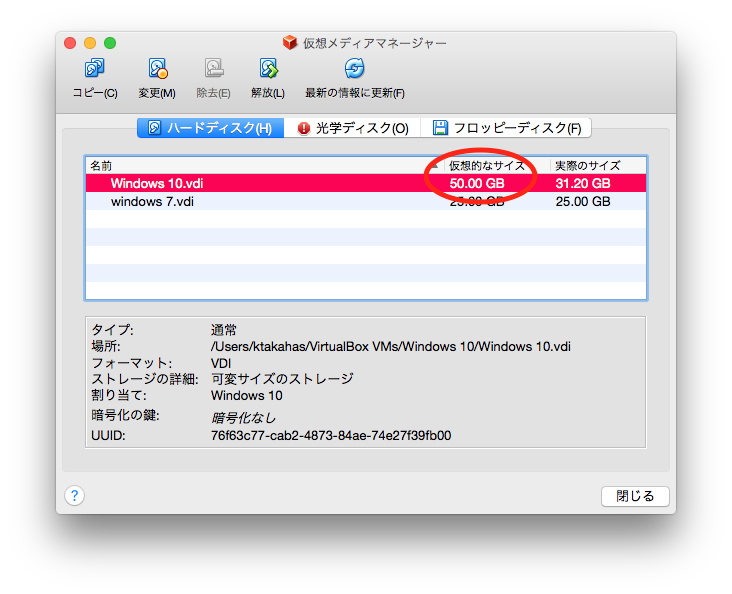Click the disk location path text
732x594 pixels.
click(x=391, y=346)
